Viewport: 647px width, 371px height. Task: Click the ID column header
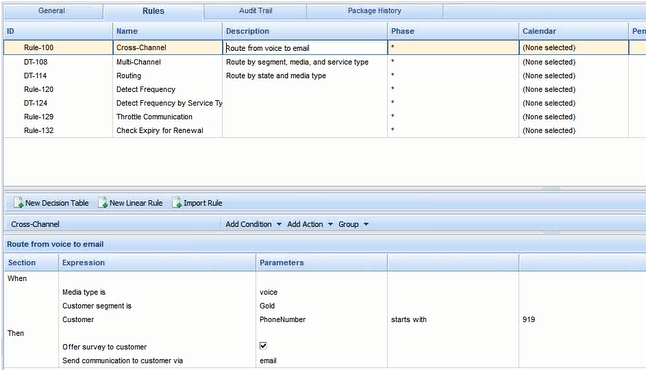pos(58,31)
